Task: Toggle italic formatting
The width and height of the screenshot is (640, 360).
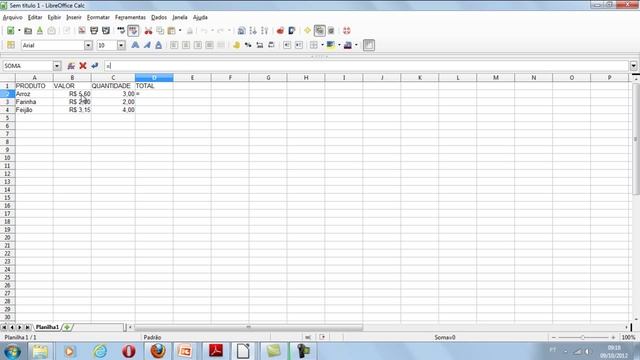Action: click(x=147, y=45)
